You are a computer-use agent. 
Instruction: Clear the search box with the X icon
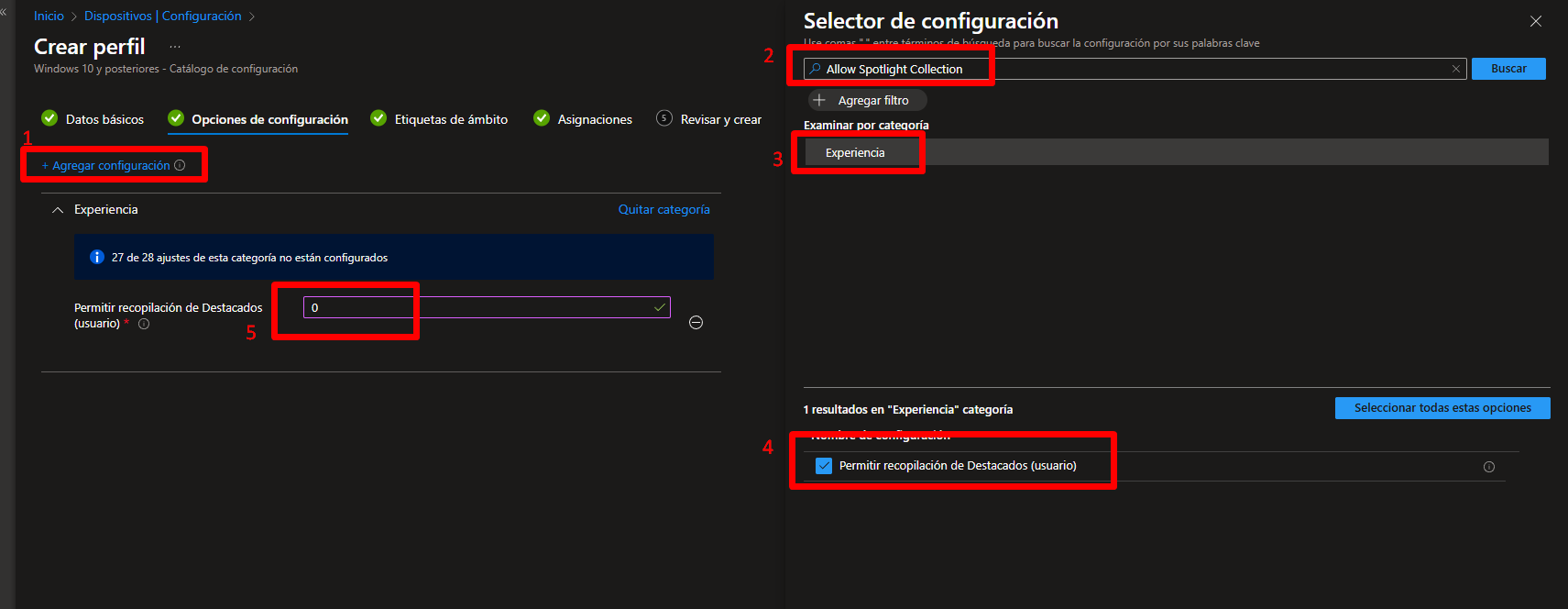point(1455,69)
